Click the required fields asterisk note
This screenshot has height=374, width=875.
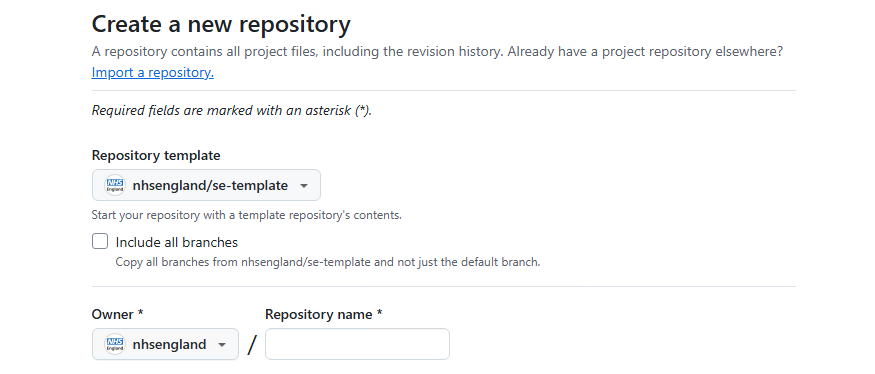[232, 111]
